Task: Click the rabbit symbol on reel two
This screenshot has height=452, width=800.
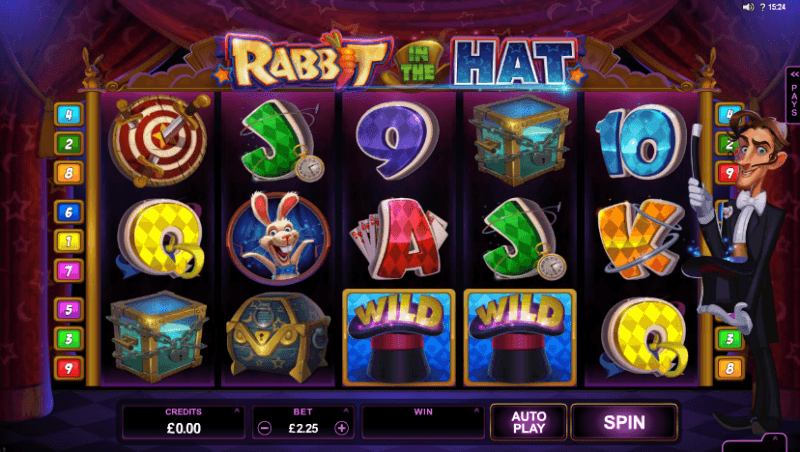Action: pos(278,238)
